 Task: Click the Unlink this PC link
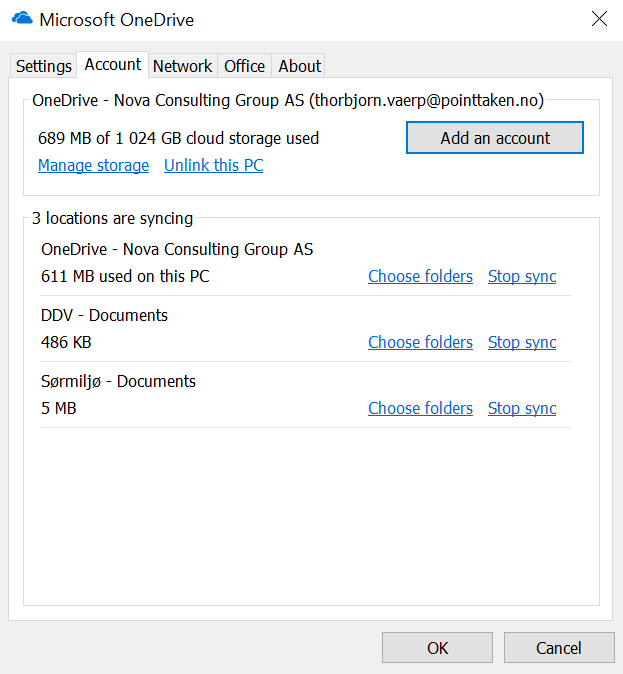click(x=214, y=165)
